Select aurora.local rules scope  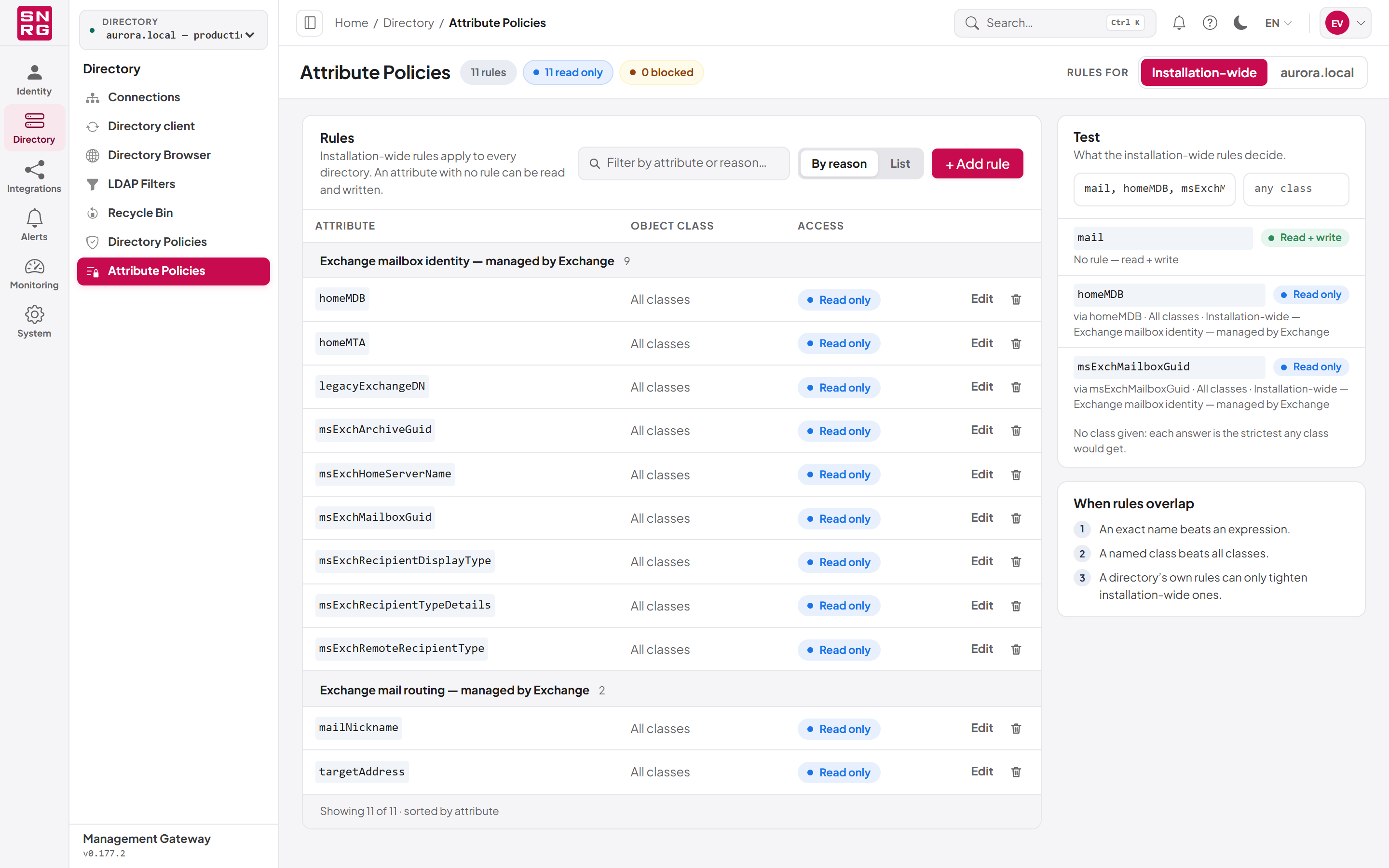1317,72
